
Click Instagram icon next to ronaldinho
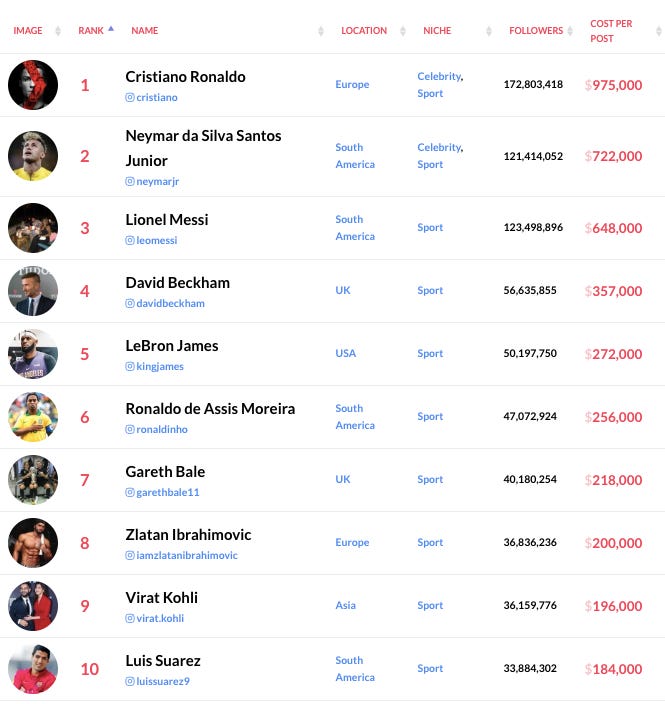[130, 430]
